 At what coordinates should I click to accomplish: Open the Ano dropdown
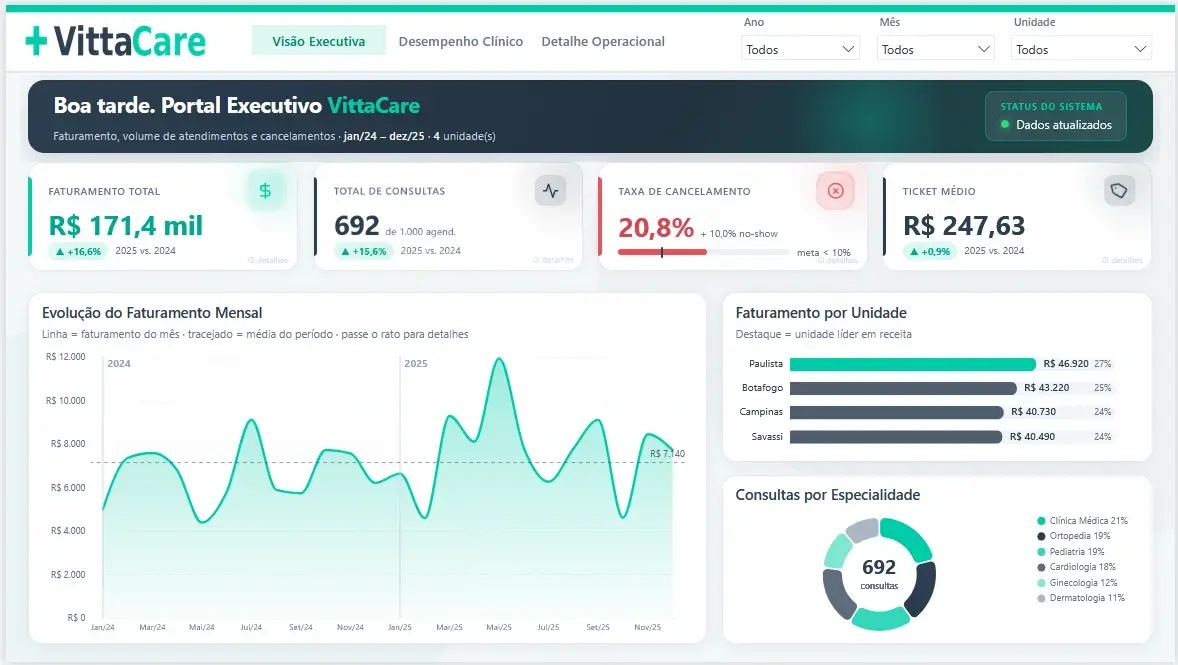(x=800, y=50)
